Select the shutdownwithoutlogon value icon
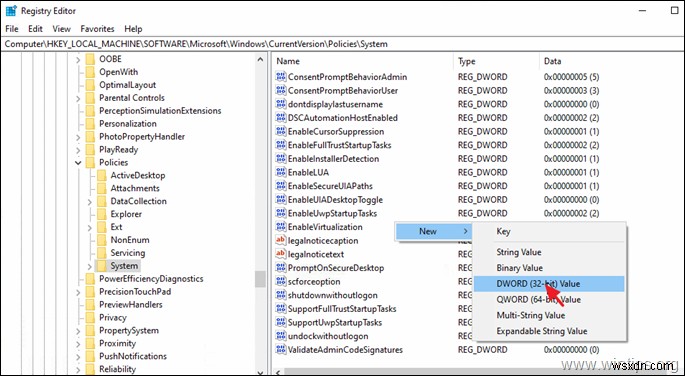685x376 pixels. click(280, 295)
